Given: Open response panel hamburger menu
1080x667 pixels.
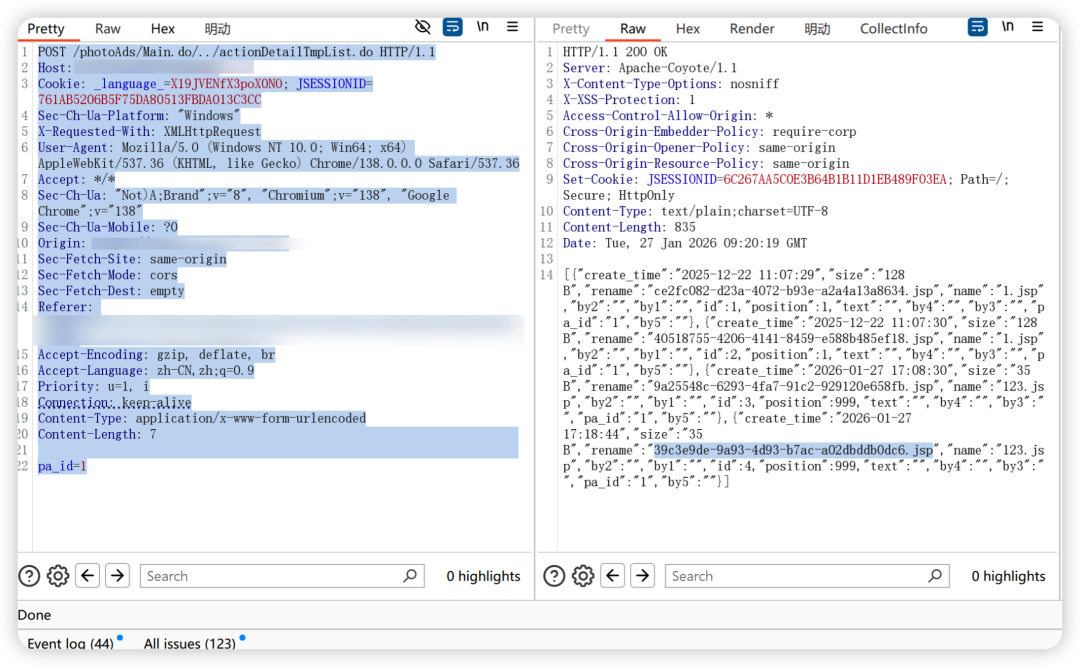Looking at the screenshot, I should tap(1037, 27).
